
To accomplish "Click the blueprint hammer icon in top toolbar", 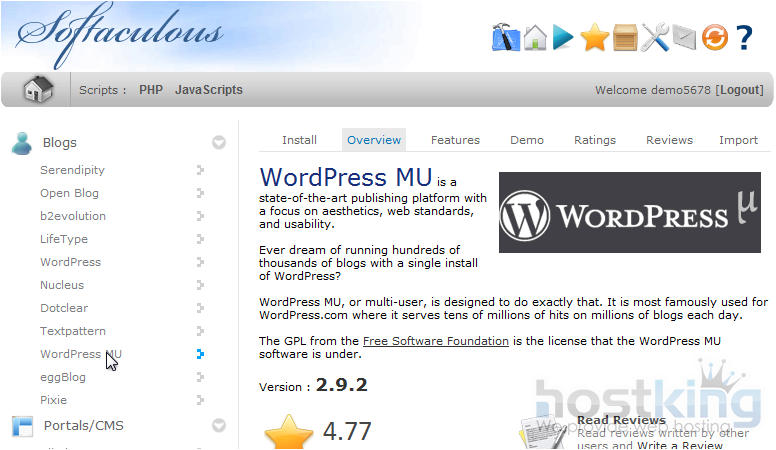I will click(x=506, y=38).
